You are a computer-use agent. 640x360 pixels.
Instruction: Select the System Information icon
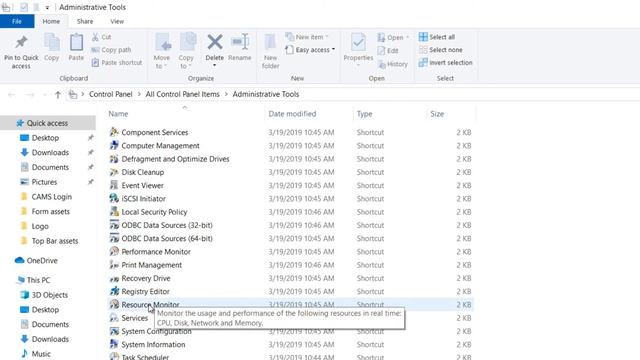[x=114, y=344]
